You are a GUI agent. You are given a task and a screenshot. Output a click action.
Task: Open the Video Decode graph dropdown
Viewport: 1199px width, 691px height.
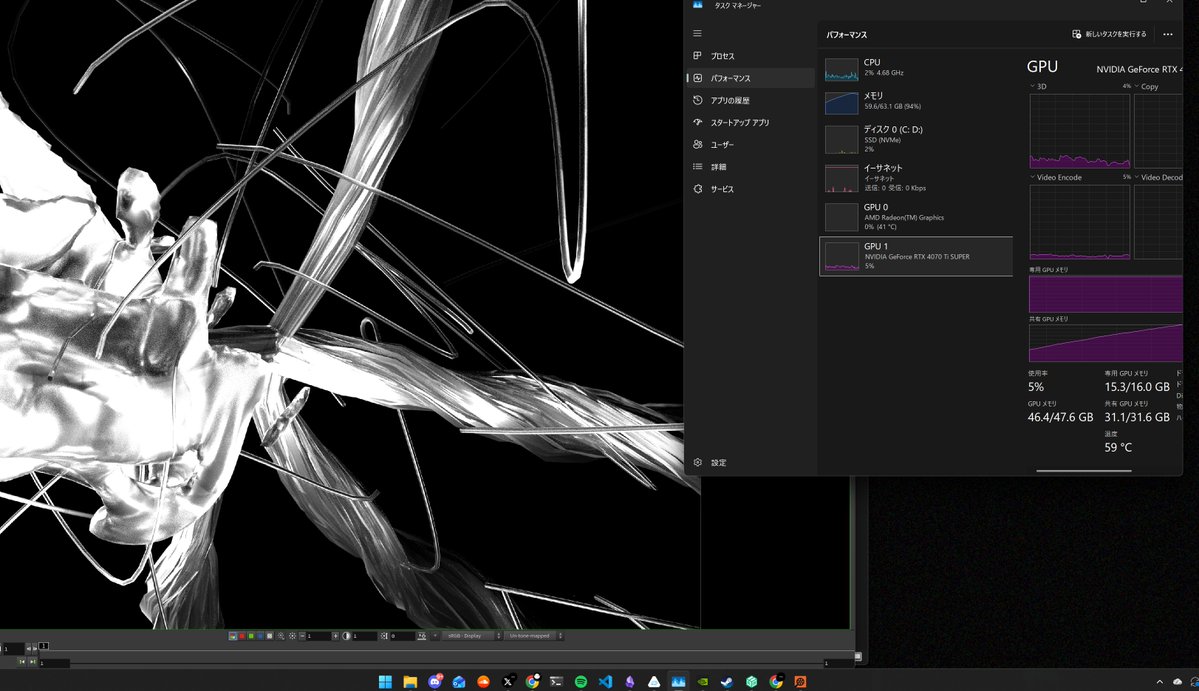(1158, 177)
